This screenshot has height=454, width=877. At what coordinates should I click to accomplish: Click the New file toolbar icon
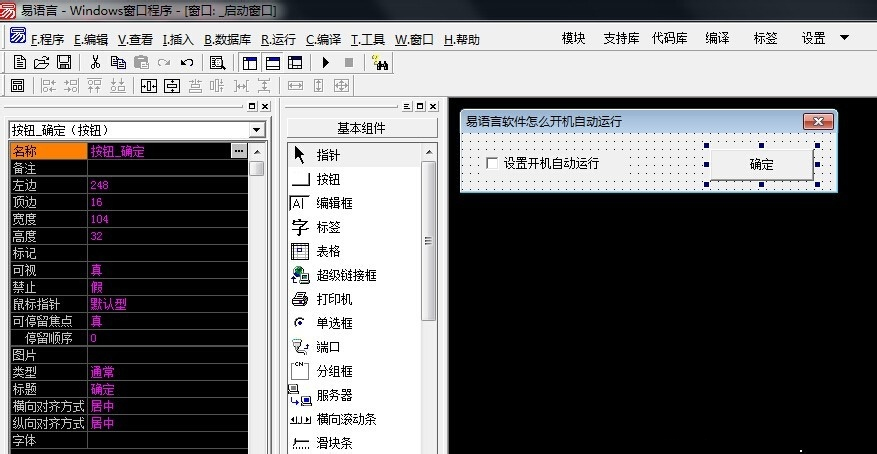click(20, 63)
